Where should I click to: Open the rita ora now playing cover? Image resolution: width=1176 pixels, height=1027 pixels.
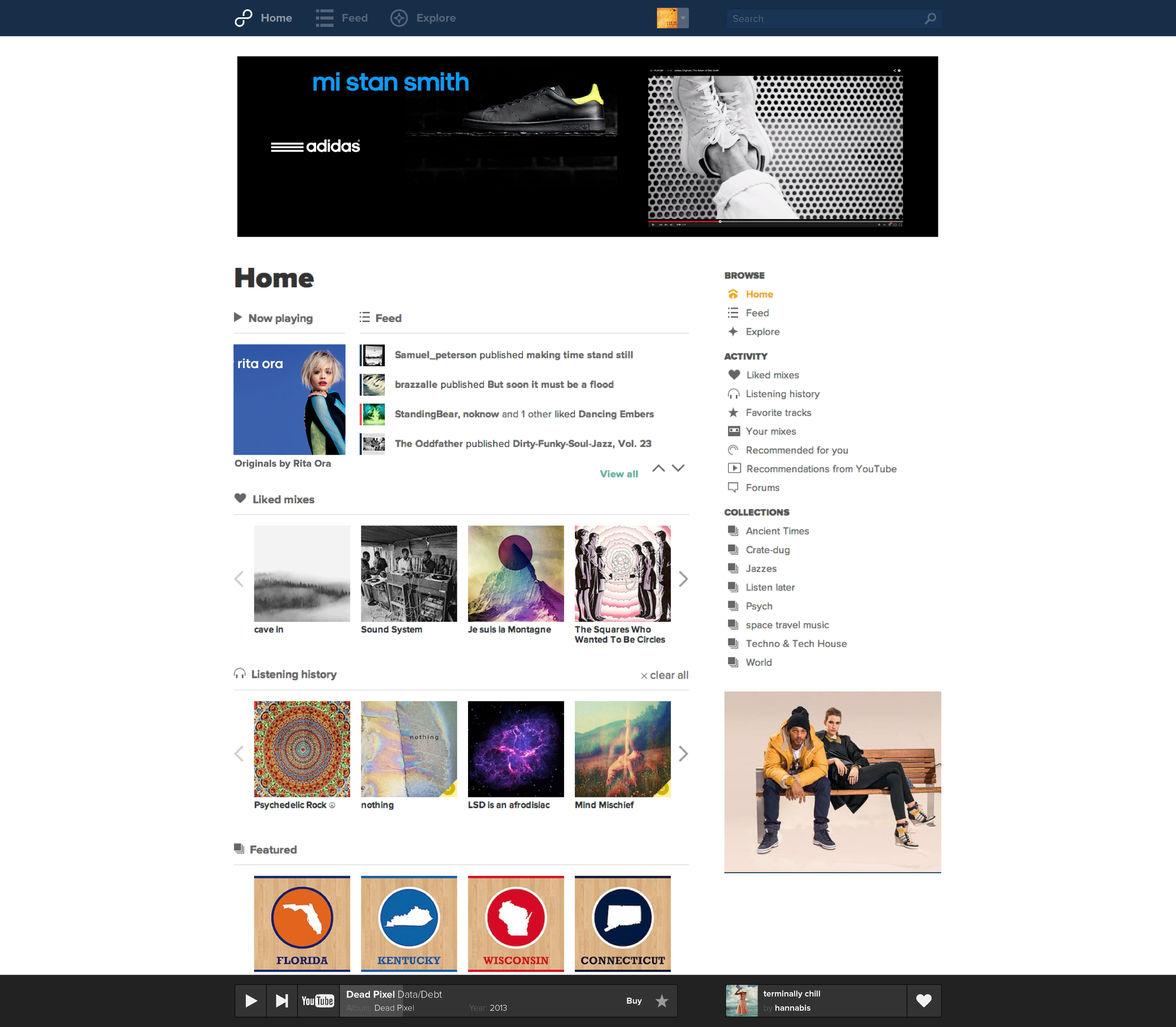[x=289, y=399]
